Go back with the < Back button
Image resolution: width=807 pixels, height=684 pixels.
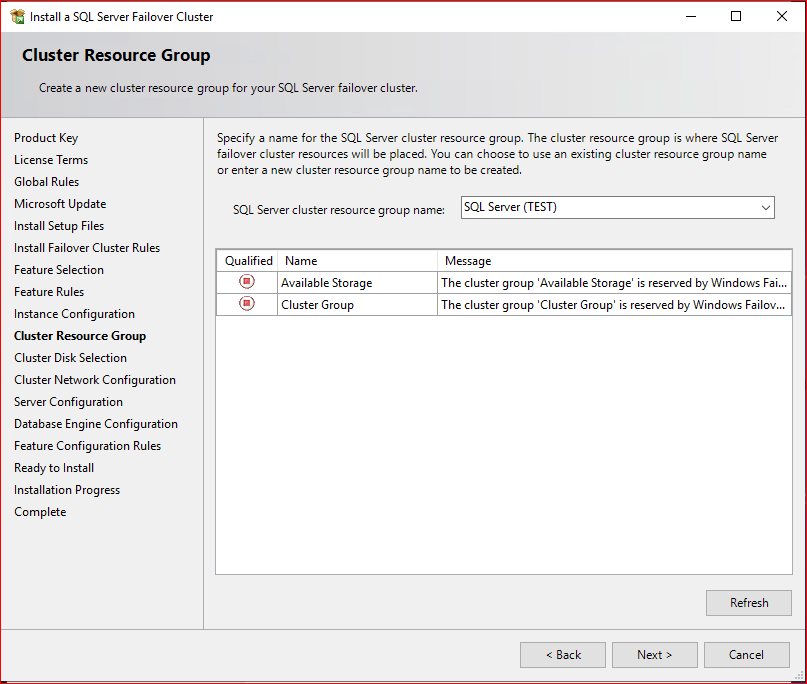click(x=563, y=655)
